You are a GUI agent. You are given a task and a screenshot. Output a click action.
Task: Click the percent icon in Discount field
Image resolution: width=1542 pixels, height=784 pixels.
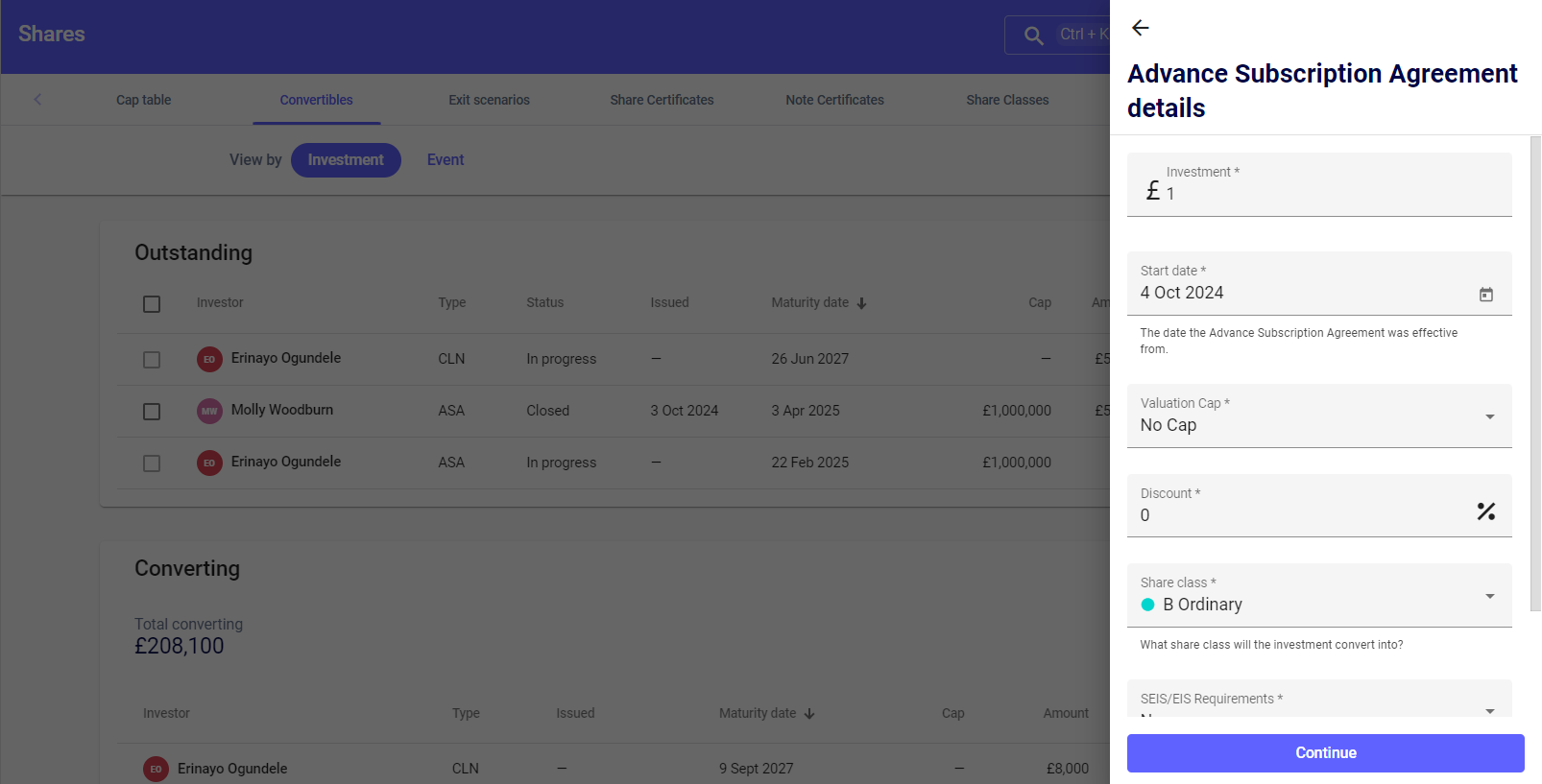1485,511
